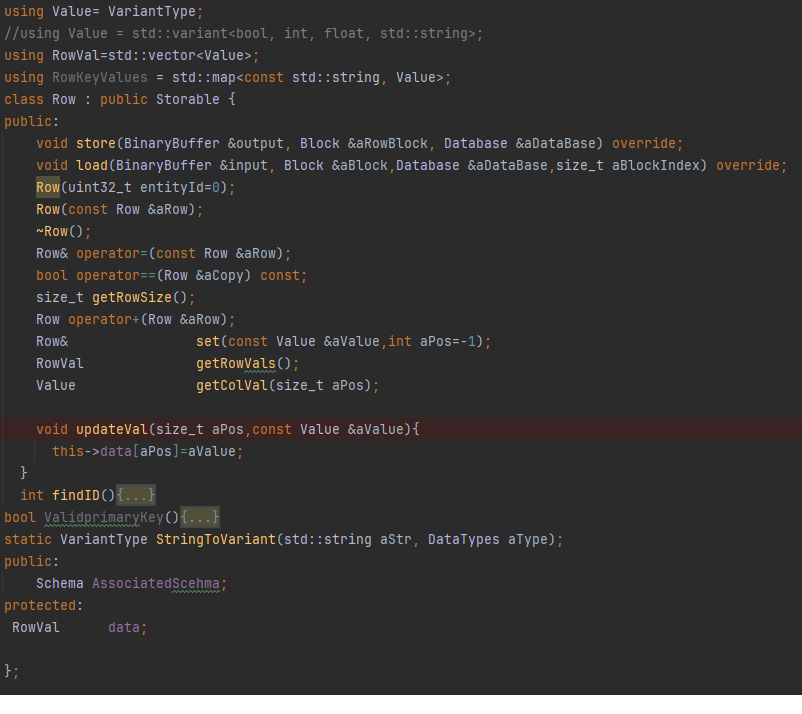Click DataTypes parameter type in StringToVariant
Screen dimensions: 802x714
pyautogui.click(x=463, y=539)
